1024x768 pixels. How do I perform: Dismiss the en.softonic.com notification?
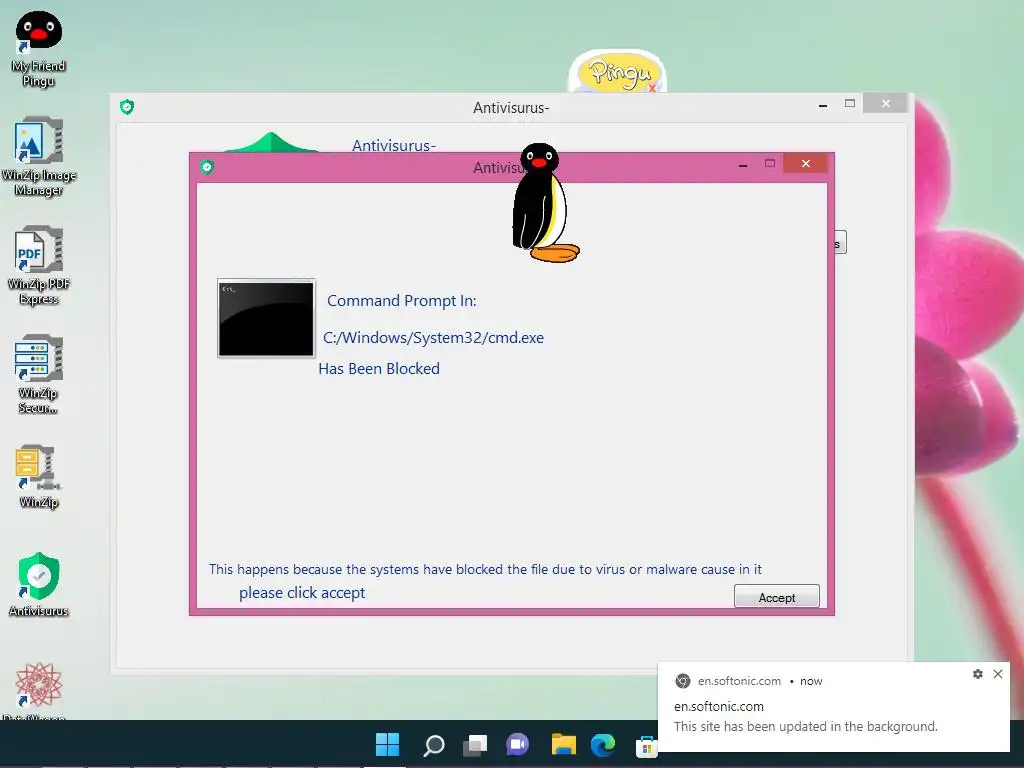[x=998, y=674]
